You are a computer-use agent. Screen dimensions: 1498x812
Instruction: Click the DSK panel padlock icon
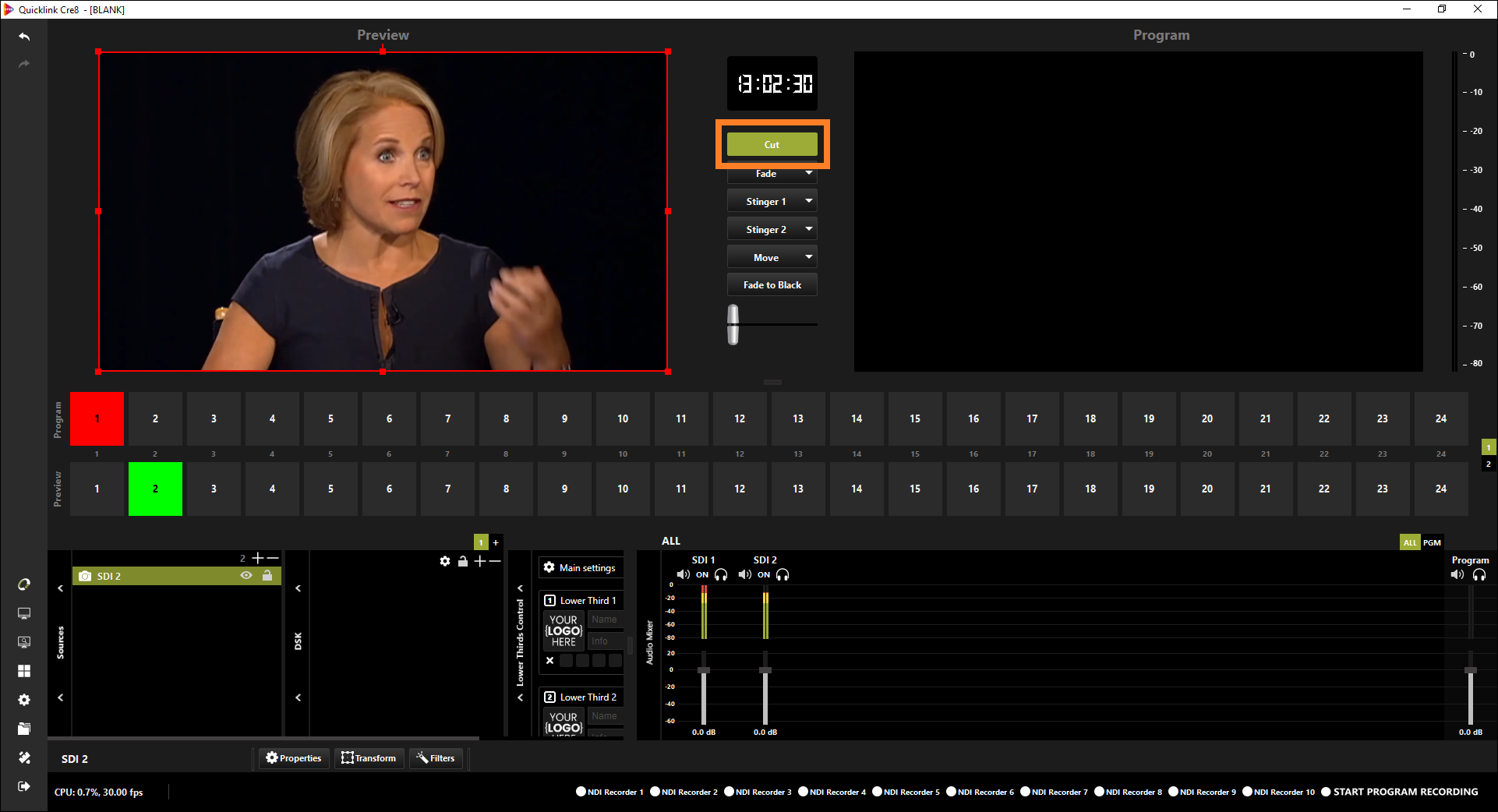pyautogui.click(x=463, y=561)
